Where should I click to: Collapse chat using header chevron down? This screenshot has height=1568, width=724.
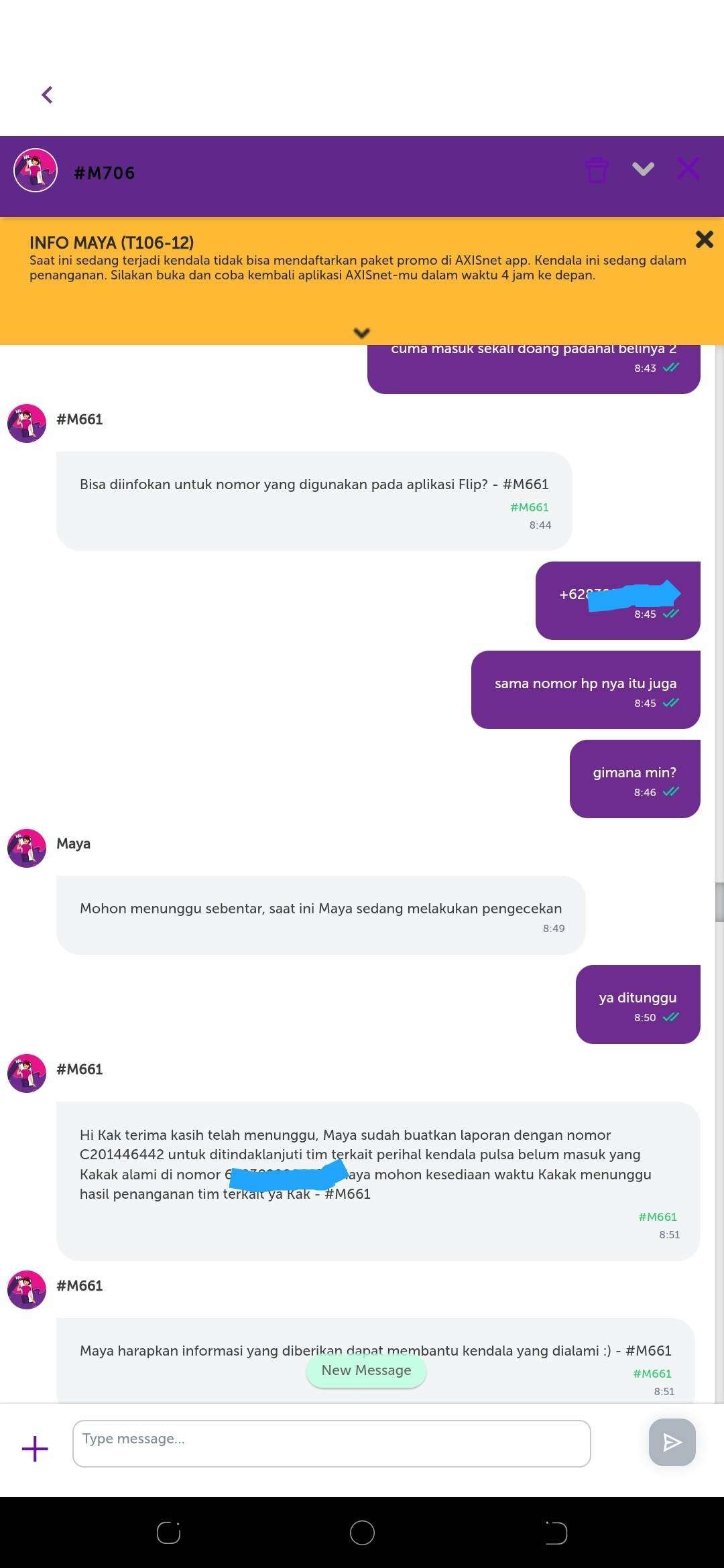coord(643,169)
